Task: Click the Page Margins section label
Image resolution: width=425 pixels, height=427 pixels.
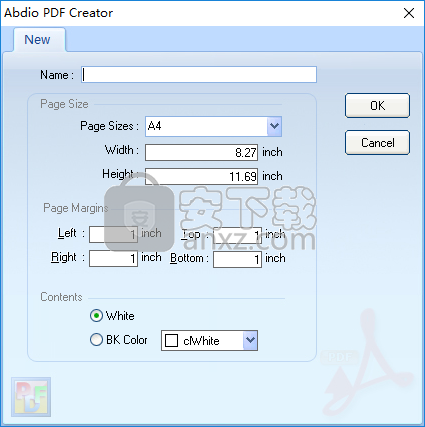Action: coord(76,208)
